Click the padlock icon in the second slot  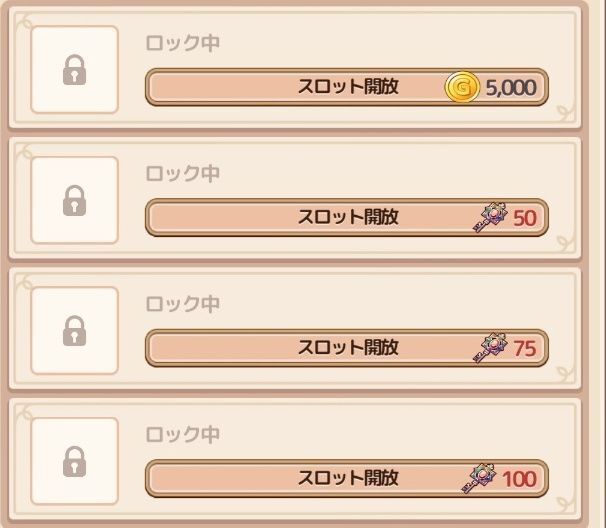click(x=74, y=200)
